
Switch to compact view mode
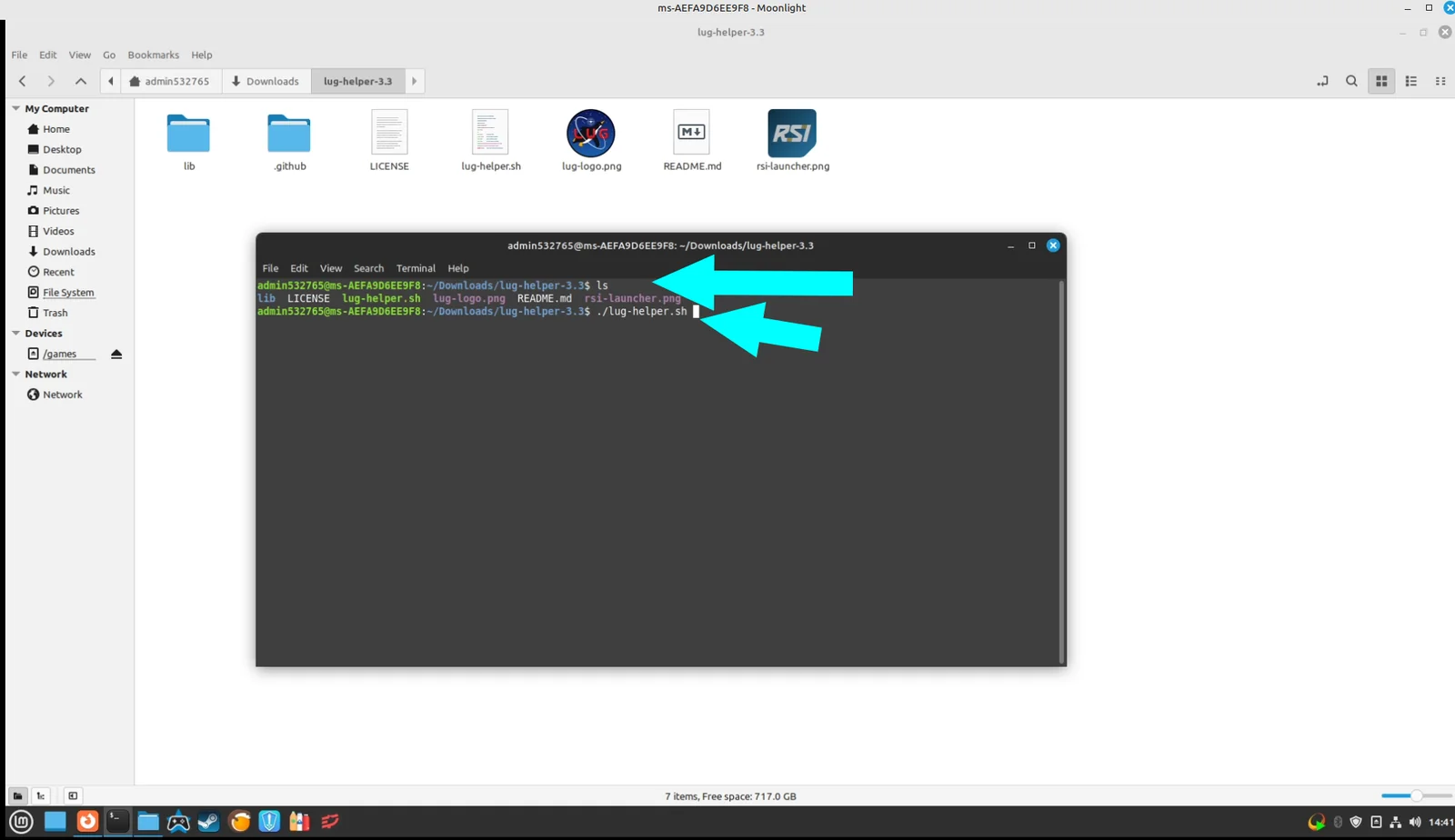[1440, 81]
